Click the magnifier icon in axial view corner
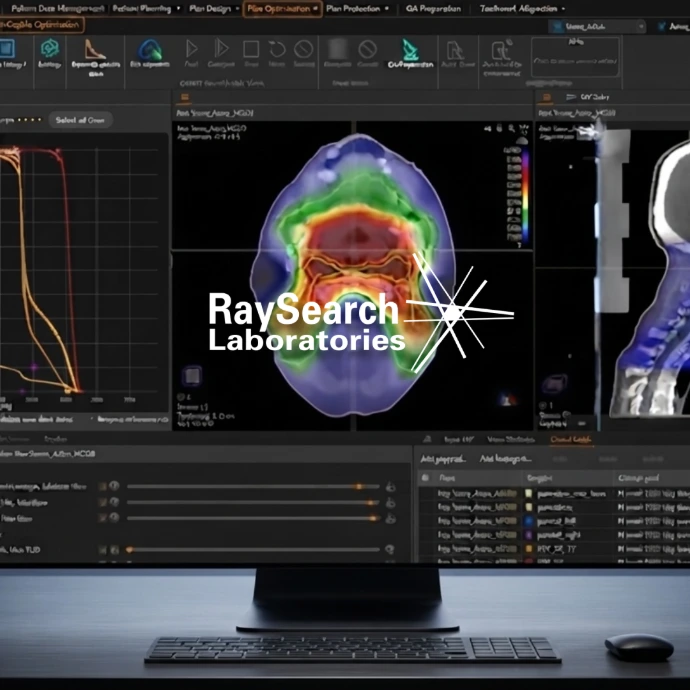Screen dimensions: 690x690 (x=511, y=128)
